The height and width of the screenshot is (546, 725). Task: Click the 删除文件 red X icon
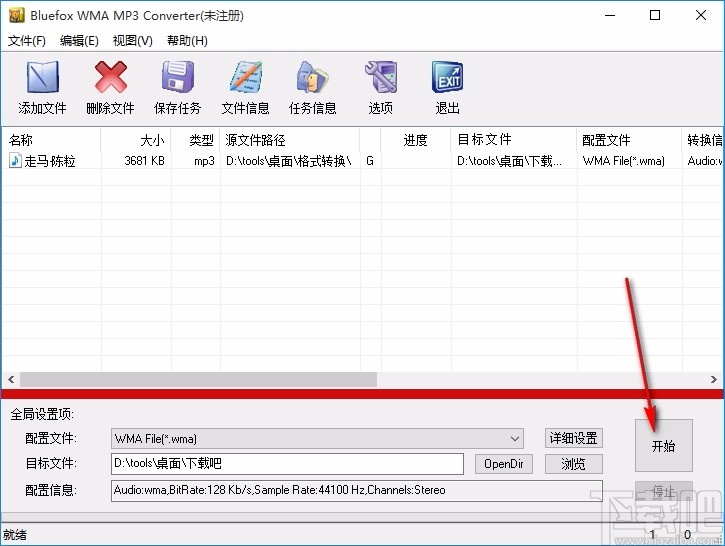(x=111, y=77)
